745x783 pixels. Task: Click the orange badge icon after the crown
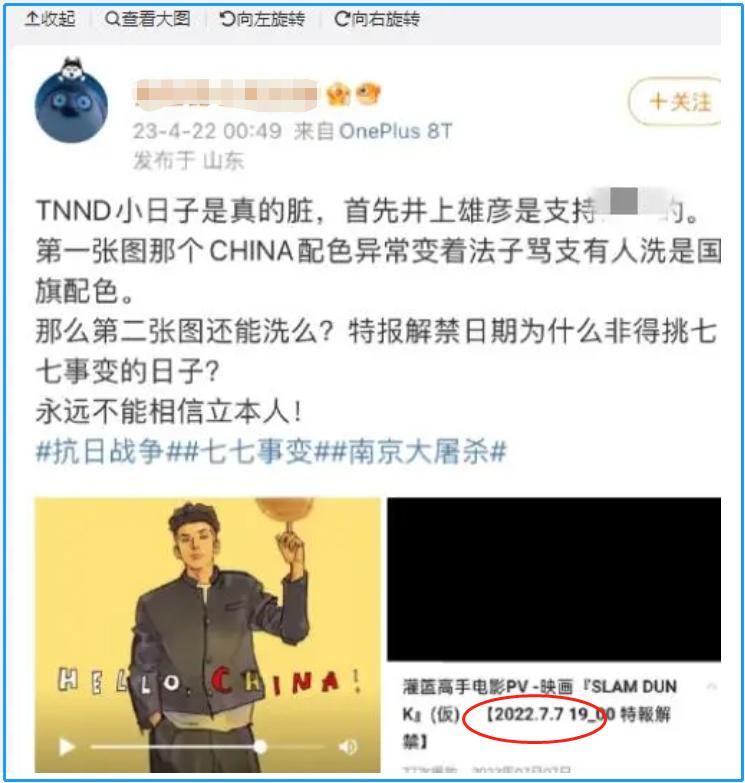[x=368, y=94]
